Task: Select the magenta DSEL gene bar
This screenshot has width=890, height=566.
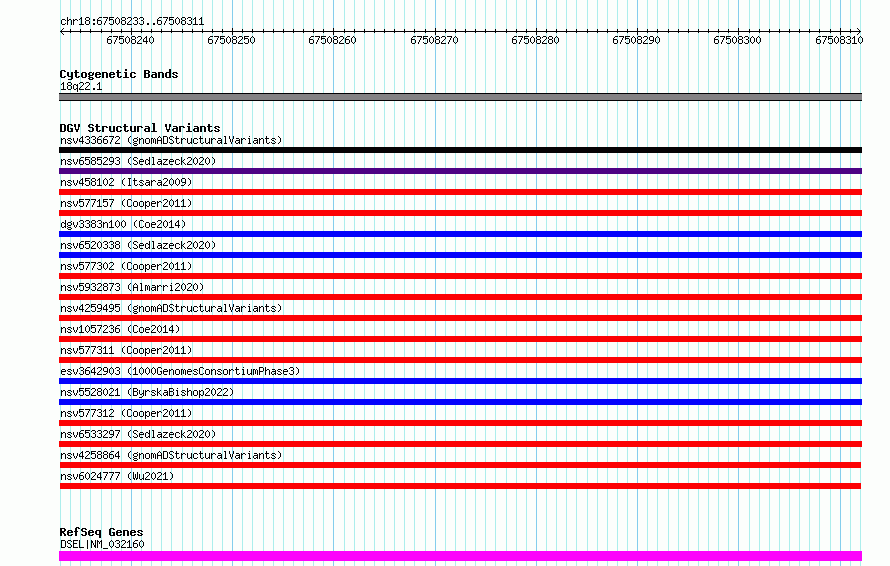Action: click(x=460, y=556)
